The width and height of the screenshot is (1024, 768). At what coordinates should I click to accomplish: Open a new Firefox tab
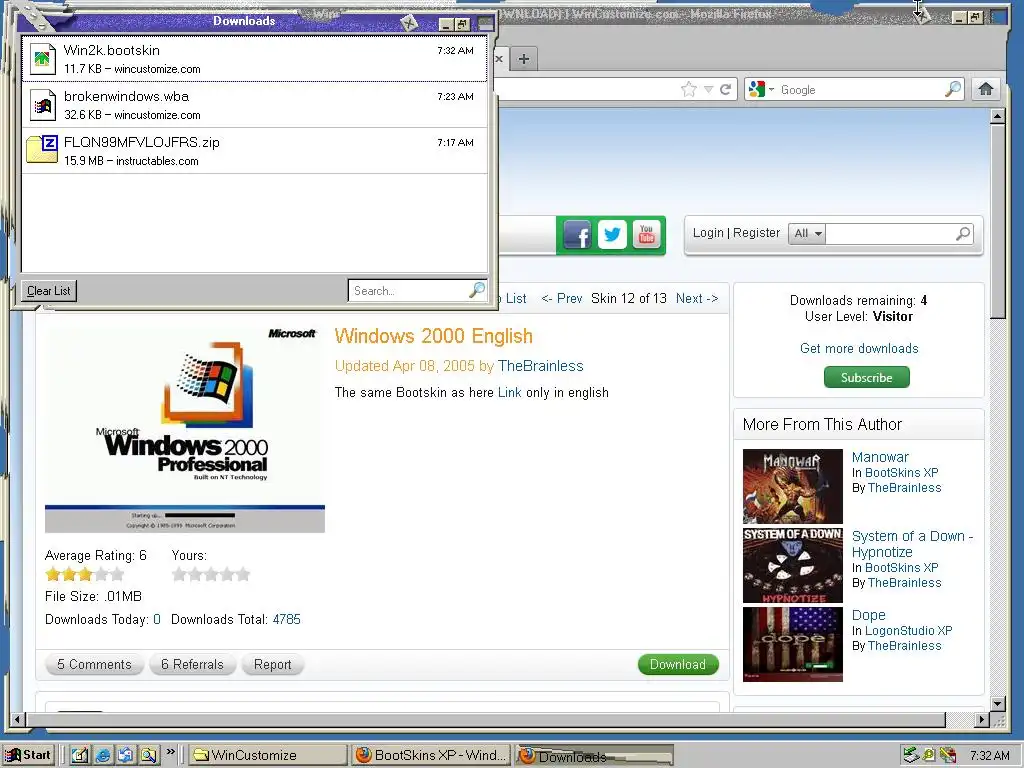[524, 59]
